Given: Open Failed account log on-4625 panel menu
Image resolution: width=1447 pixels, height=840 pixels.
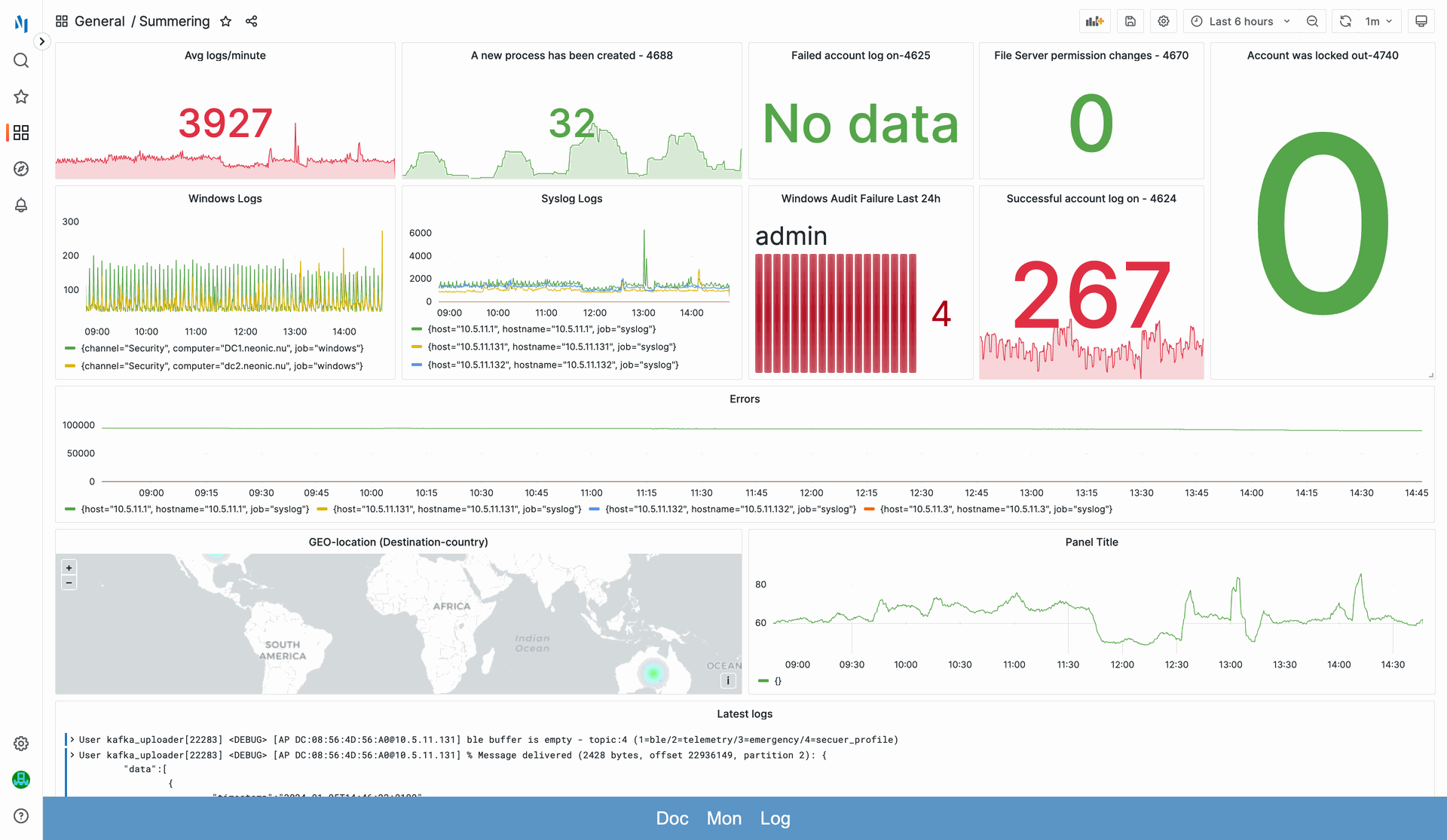Looking at the screenshot, I should point(861,56).
